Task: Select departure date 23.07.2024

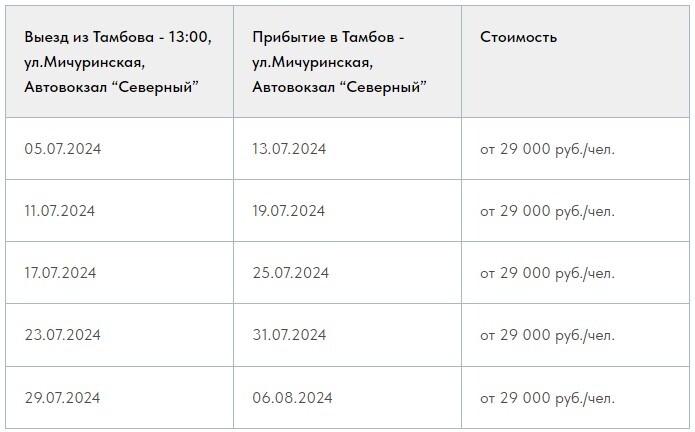Action: tap(64, 335)
